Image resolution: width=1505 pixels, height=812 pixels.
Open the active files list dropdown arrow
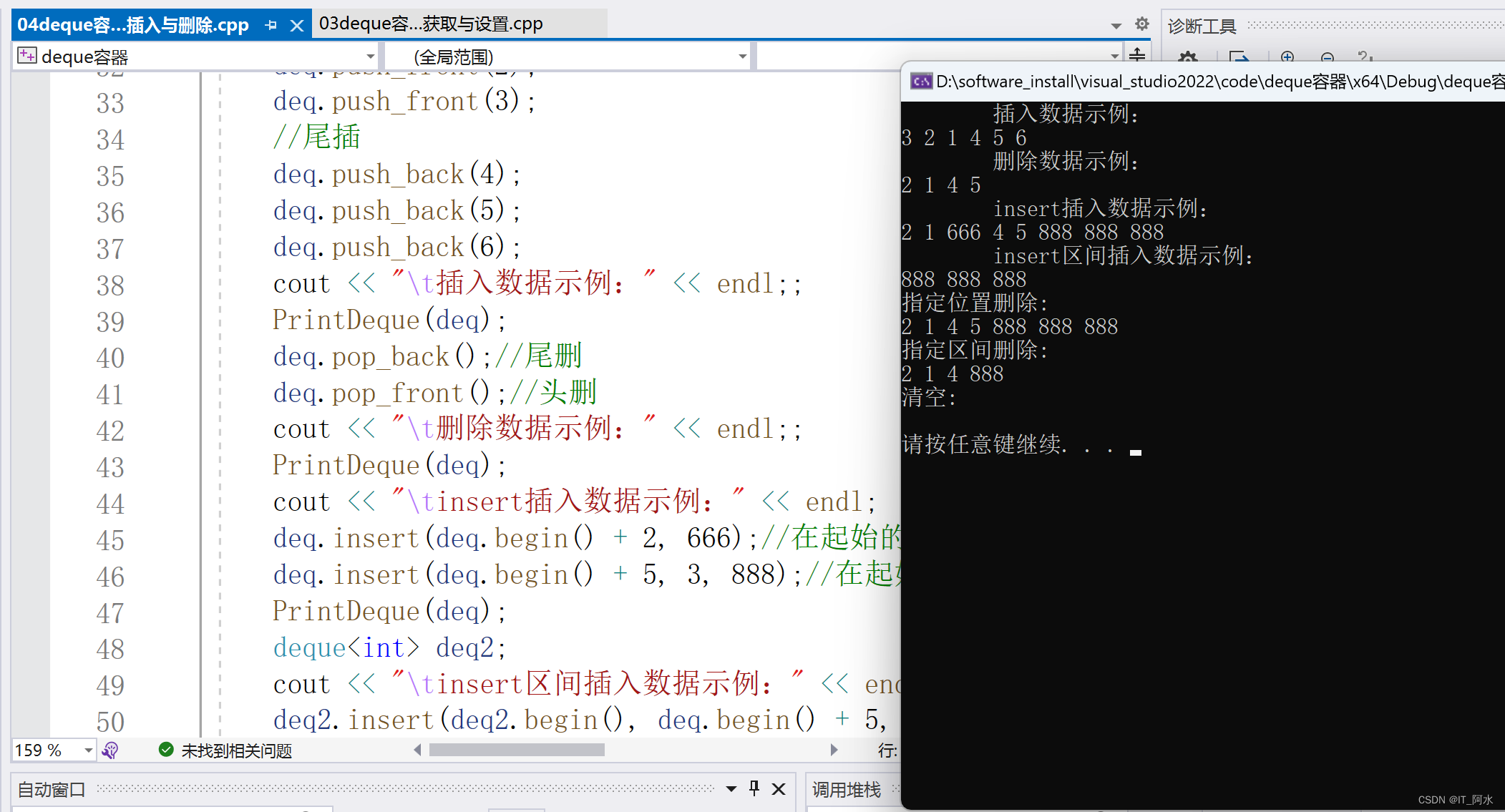coord(1116,26)
